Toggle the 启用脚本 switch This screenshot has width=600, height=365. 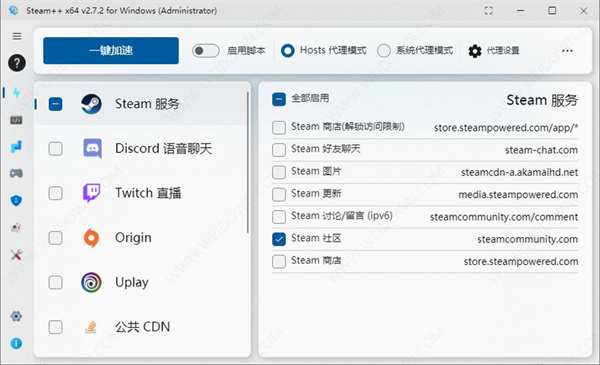205,51
